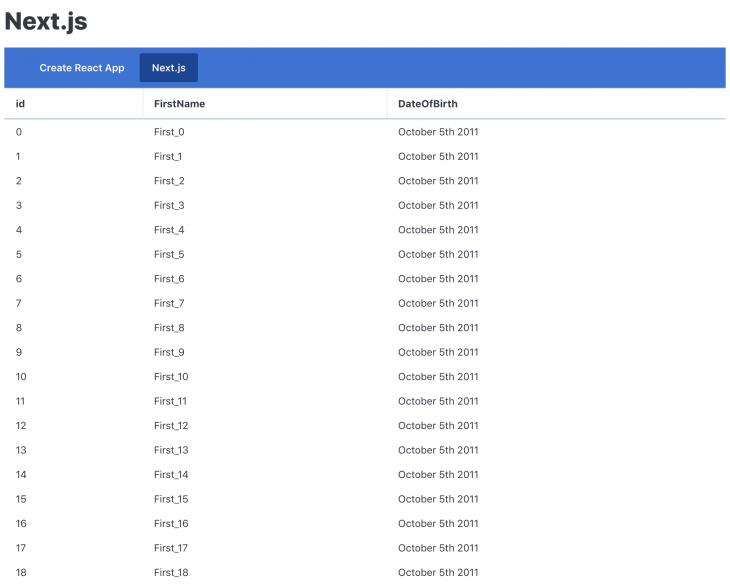Select the Next.js tab in the blue navbar
Image resolution: width=730 pixels, height=586 pixels.
point(168,68)
